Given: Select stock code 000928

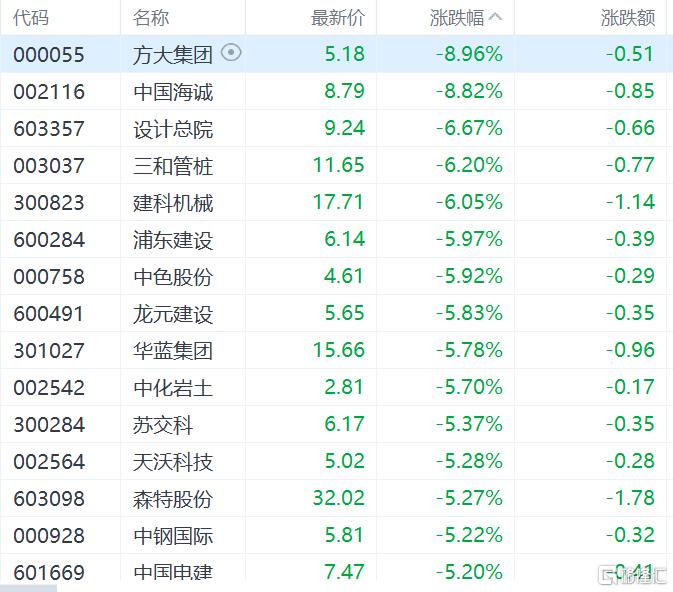Looking at the screenshot, I should pos(49,536).
